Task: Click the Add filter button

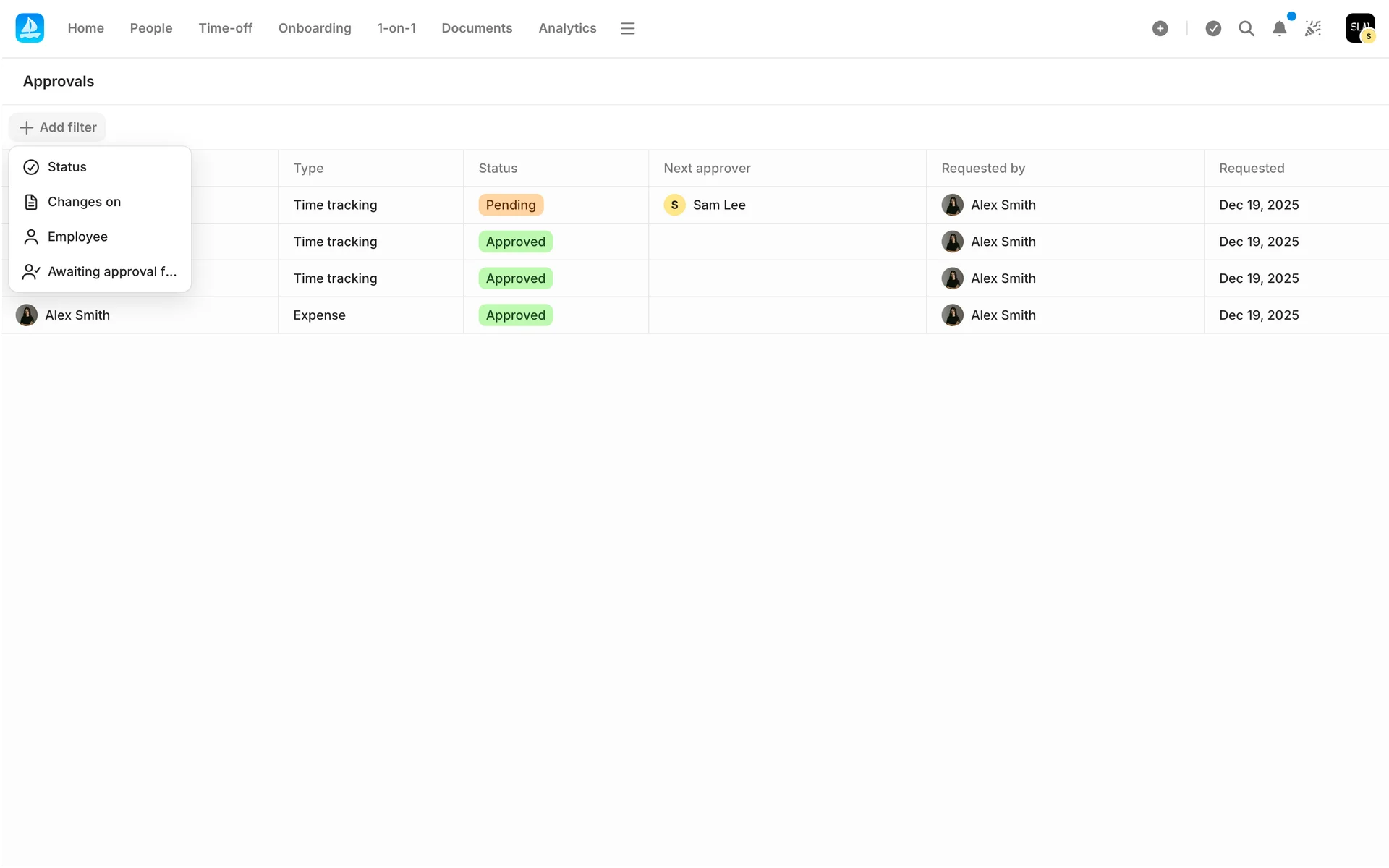Action: 58,127
